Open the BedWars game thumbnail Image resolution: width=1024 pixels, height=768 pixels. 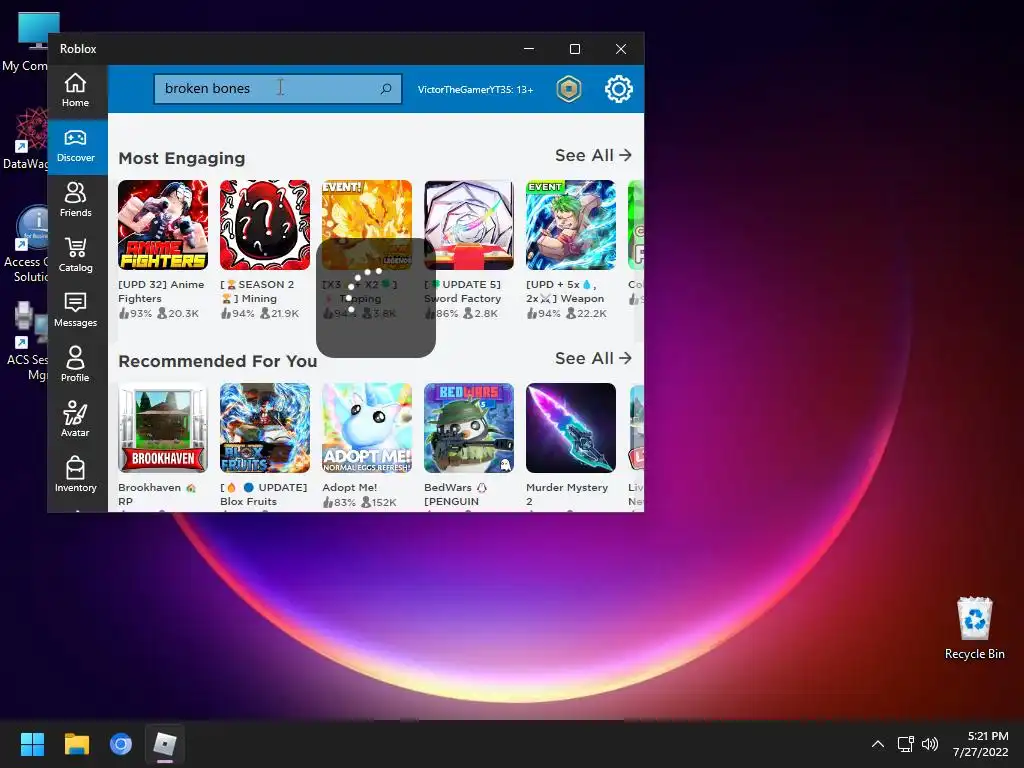469,428
